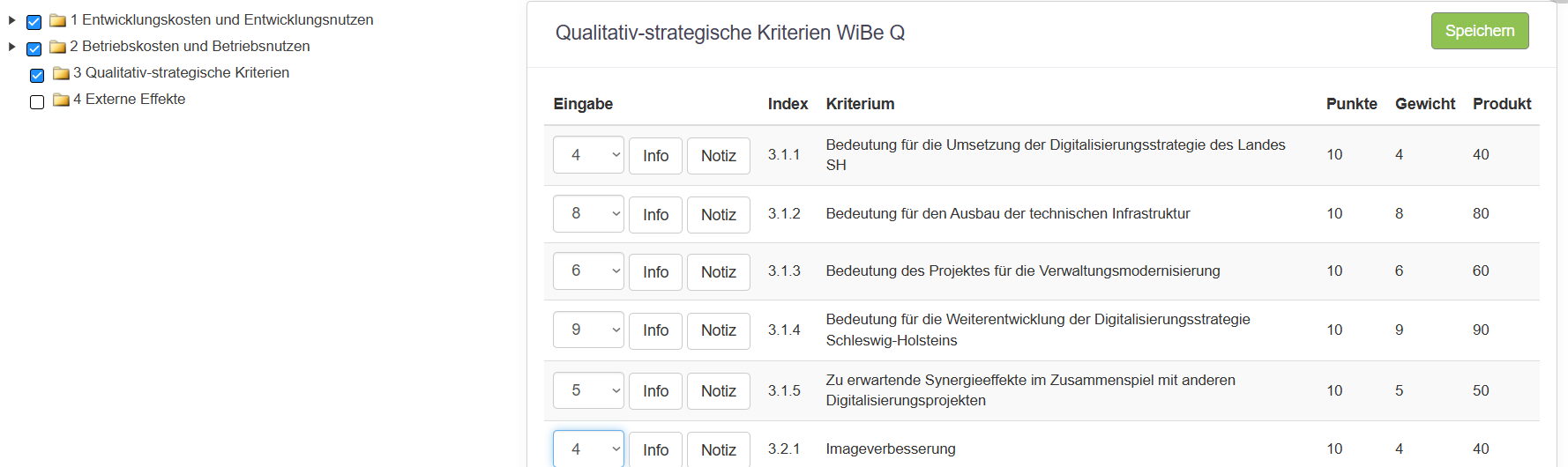Screen dimensions: 1568x467
Task: Open the Eingabe dropdown for criterion 3.1.1
Action: click(x=588, y=155)
